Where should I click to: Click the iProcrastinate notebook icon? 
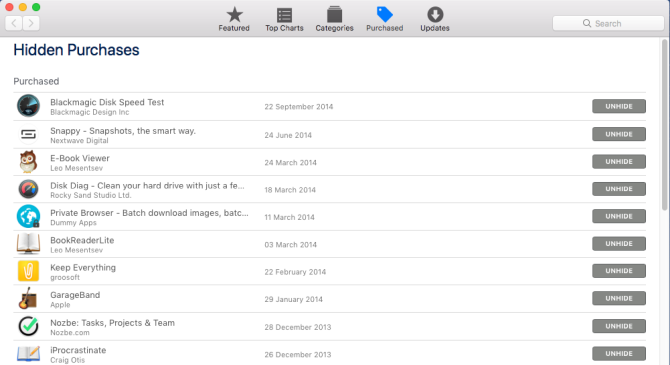coord(28,354)
